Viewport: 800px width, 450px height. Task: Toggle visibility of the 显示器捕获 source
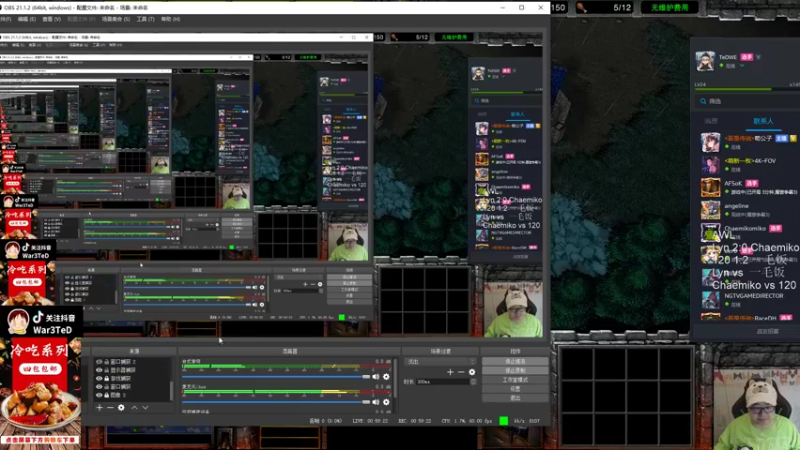coord(99,370)
